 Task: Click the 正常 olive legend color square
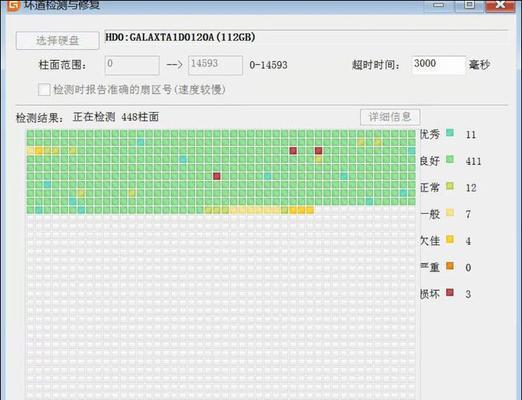450,186
